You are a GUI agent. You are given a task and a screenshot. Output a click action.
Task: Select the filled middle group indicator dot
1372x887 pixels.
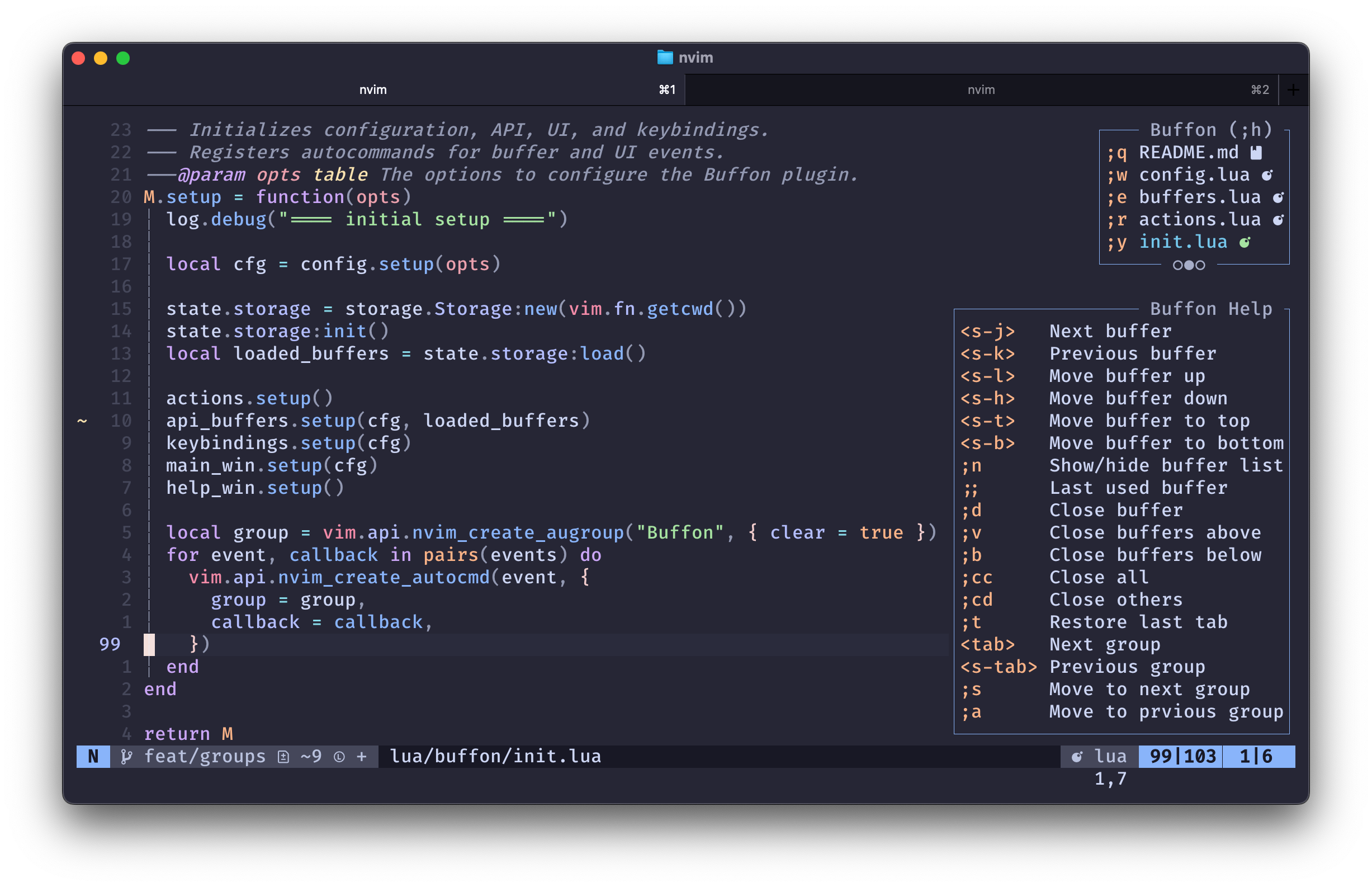[1189, 265]
